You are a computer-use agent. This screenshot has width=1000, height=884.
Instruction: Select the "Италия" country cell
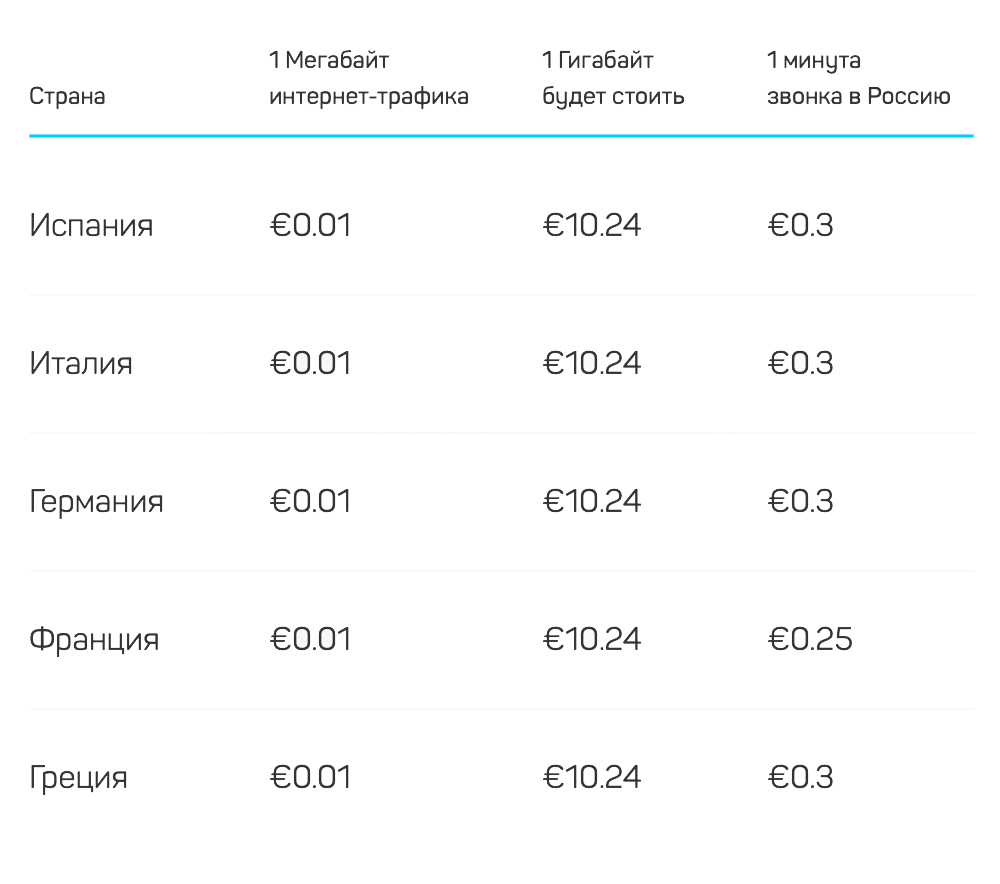(x=81, y=363)
